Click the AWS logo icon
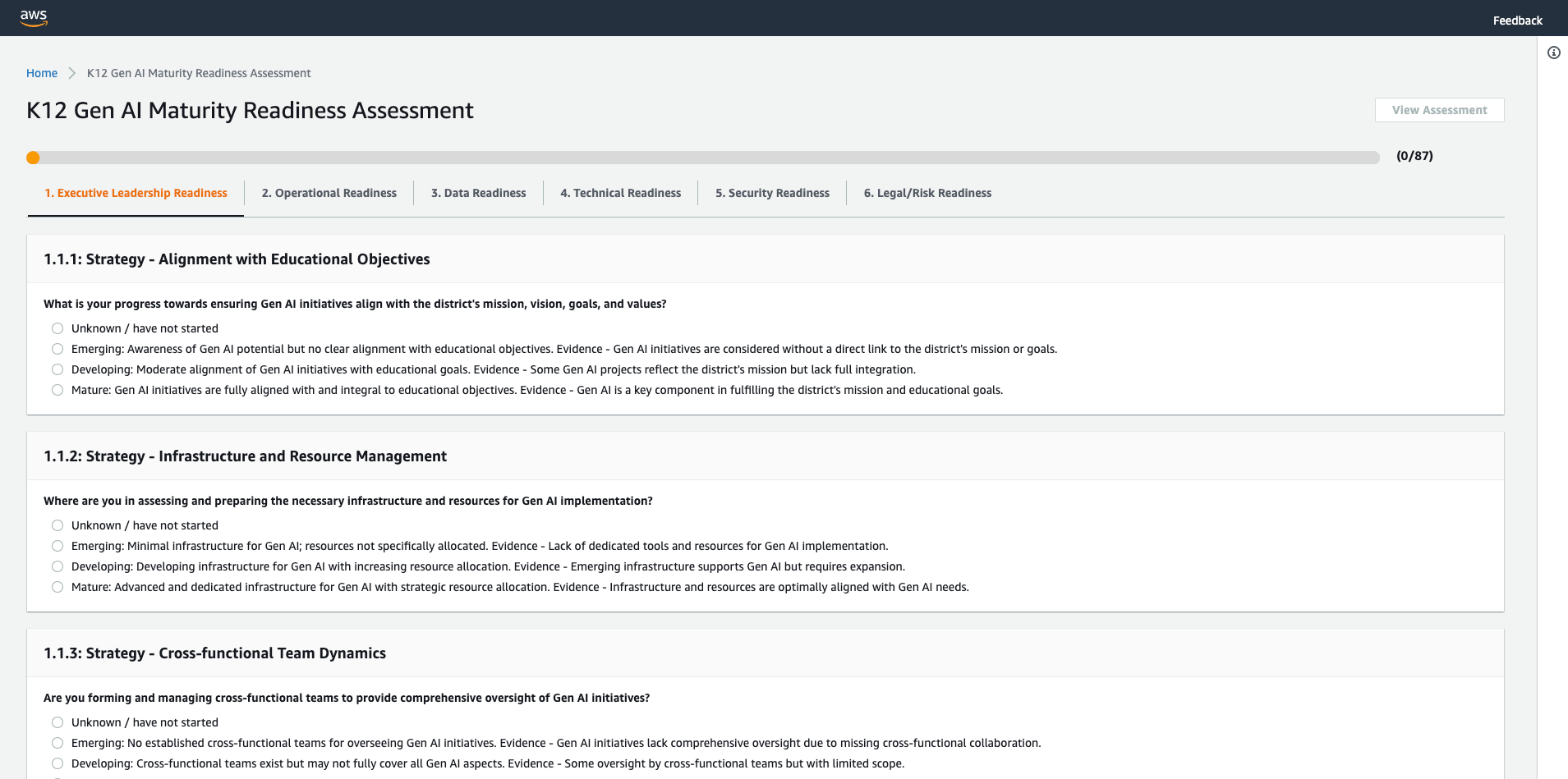Image resolution: width=1568 pixels, height=779 pixels. [x=34, y=18]
